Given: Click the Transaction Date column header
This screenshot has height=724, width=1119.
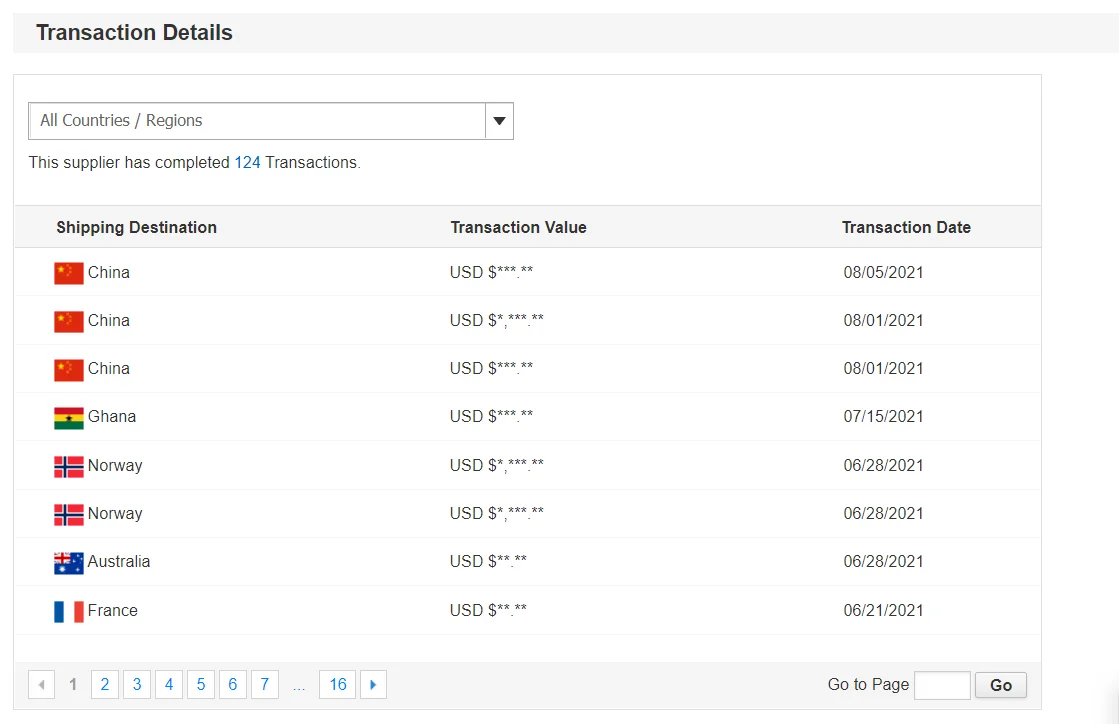Looking at the screenshot, I should [x=906, y=227].
